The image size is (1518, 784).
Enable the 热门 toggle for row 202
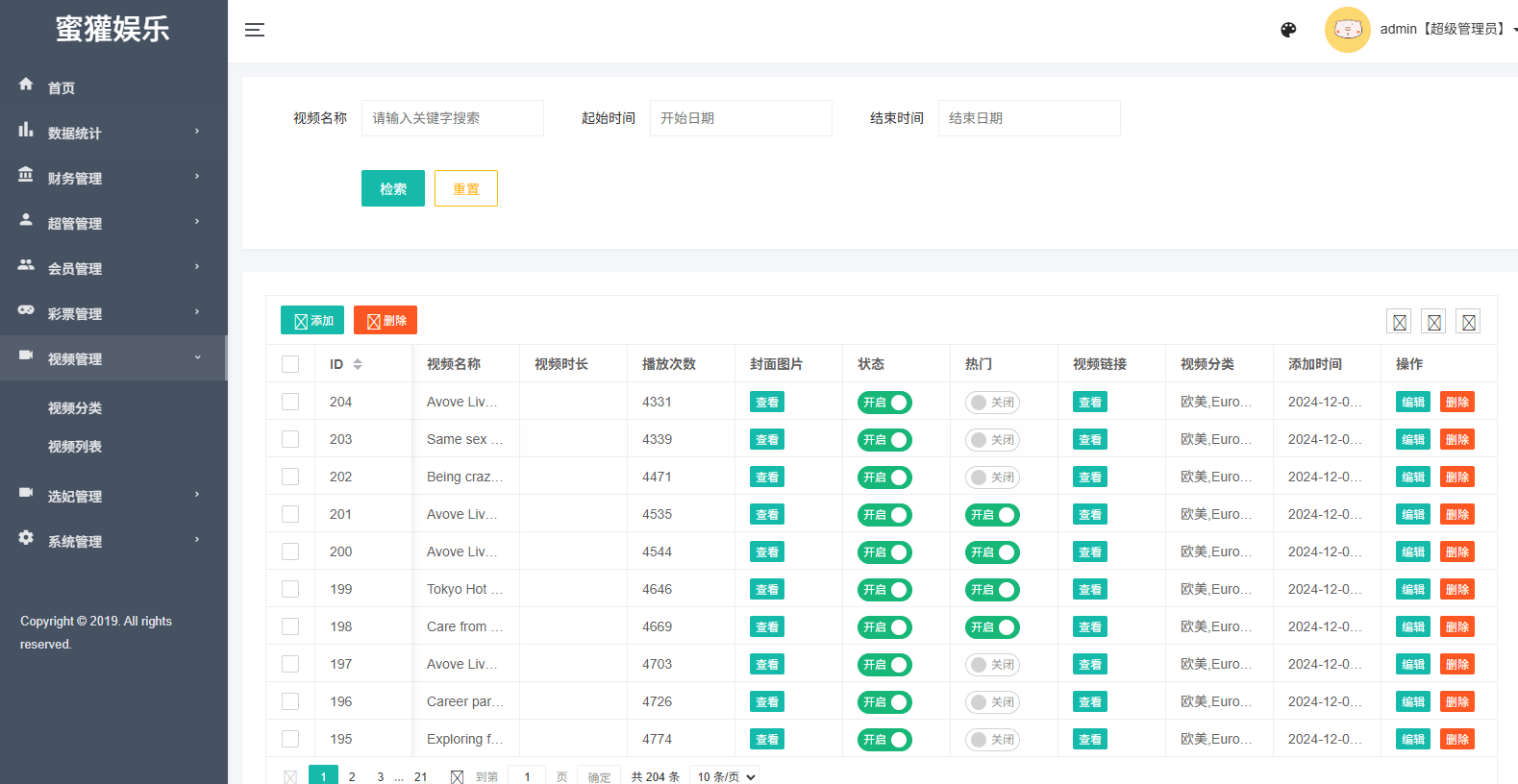coord(992,478)
